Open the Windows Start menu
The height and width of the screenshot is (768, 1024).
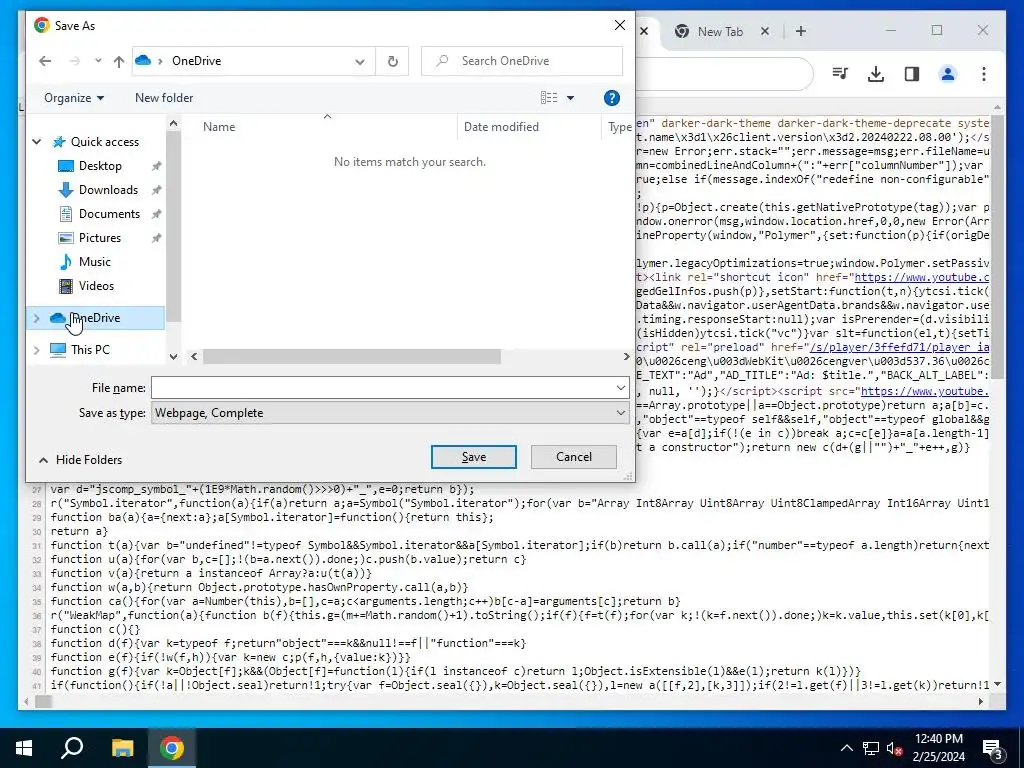[24, 748]
